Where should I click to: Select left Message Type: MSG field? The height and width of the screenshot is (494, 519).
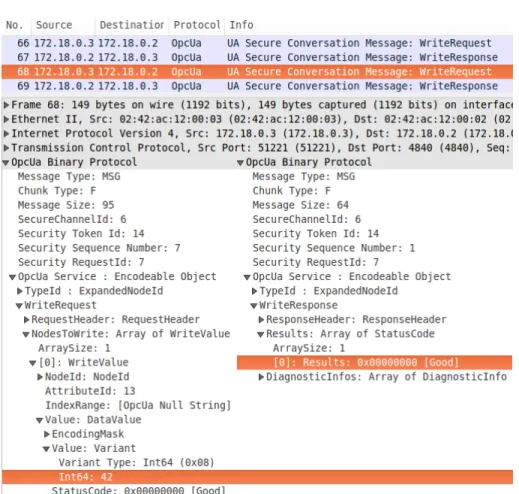[69, 176]
